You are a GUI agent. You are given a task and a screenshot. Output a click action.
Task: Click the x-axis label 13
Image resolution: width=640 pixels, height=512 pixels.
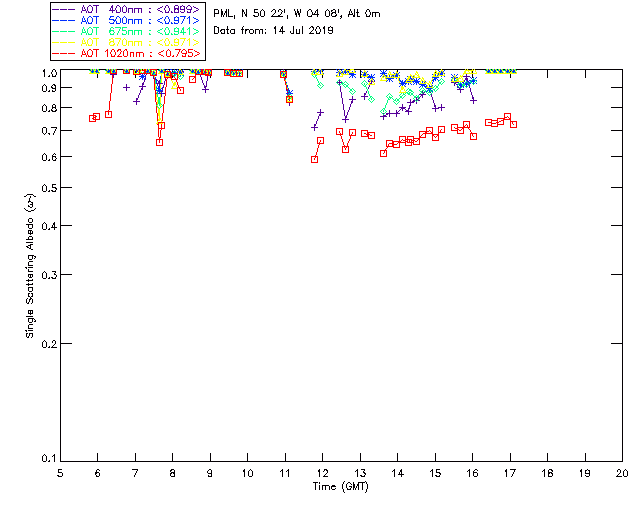pyautogui.click(x=360, y=473)
